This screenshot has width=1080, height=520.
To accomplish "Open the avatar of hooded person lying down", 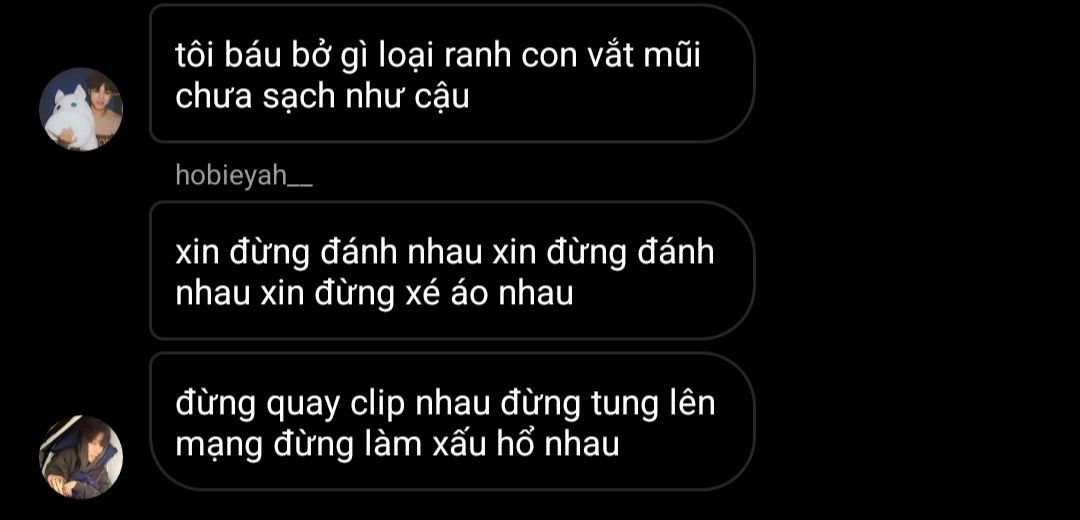I will (81, 457).
